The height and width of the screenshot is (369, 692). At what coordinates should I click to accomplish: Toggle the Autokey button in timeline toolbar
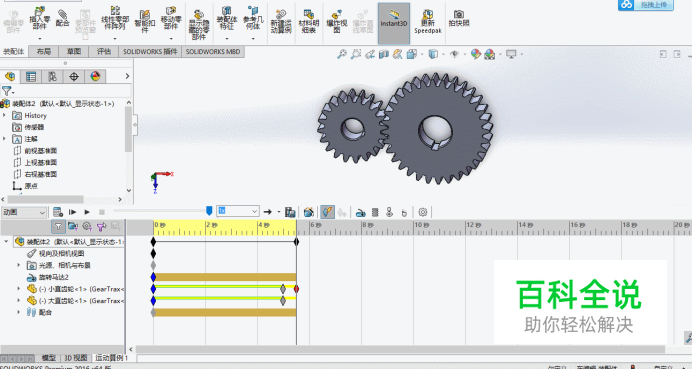(x=327, y=212)
